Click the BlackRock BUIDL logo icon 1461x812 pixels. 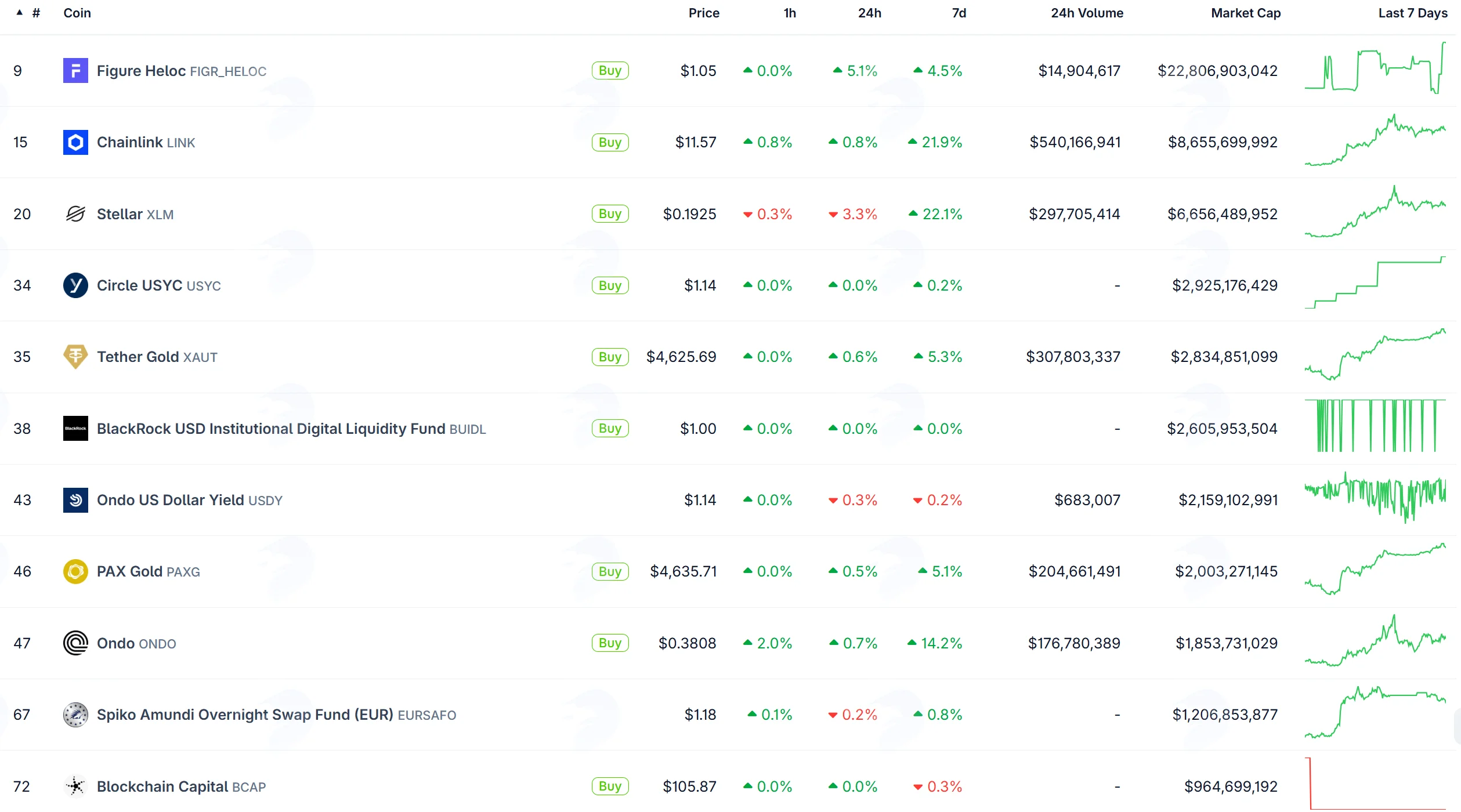(x=75, y=429)
